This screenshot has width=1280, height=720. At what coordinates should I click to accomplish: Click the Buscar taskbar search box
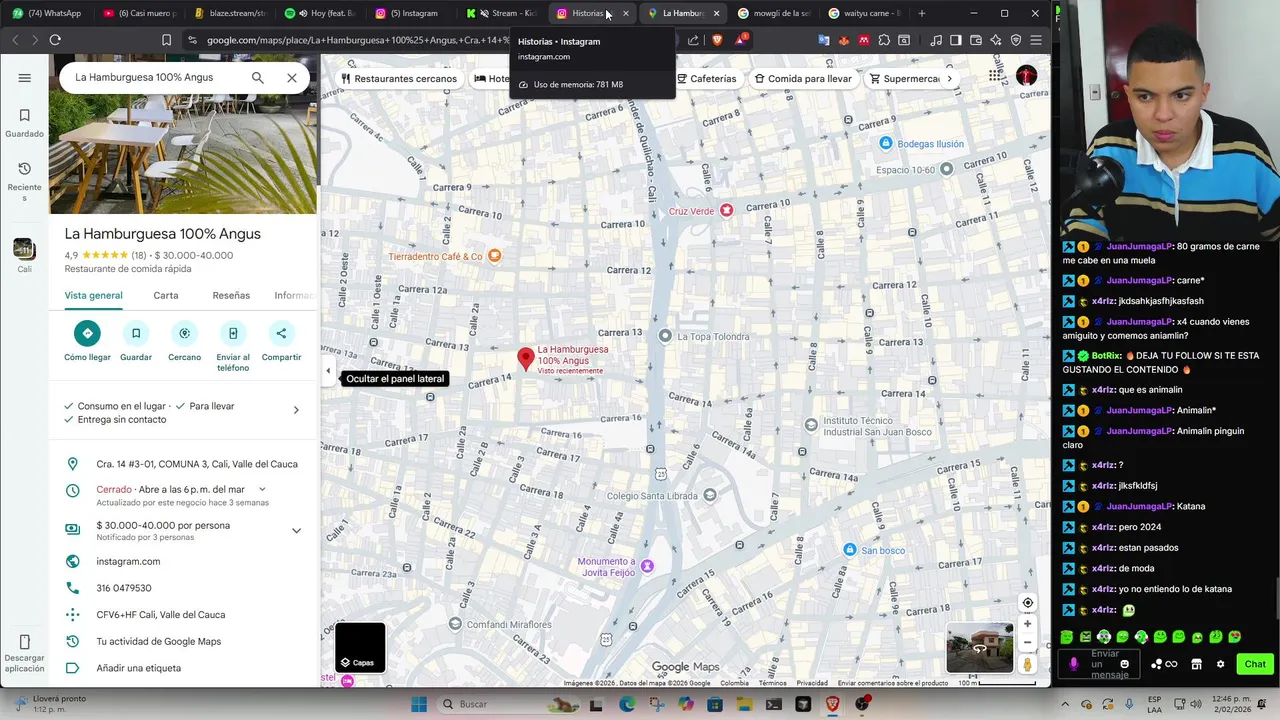click(488, 704)
